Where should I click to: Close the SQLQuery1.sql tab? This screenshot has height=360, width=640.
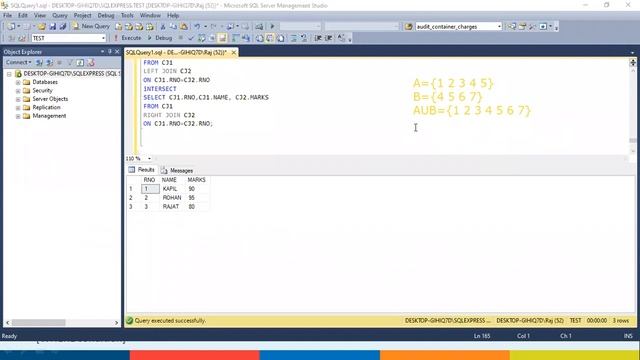pos(234,53)
